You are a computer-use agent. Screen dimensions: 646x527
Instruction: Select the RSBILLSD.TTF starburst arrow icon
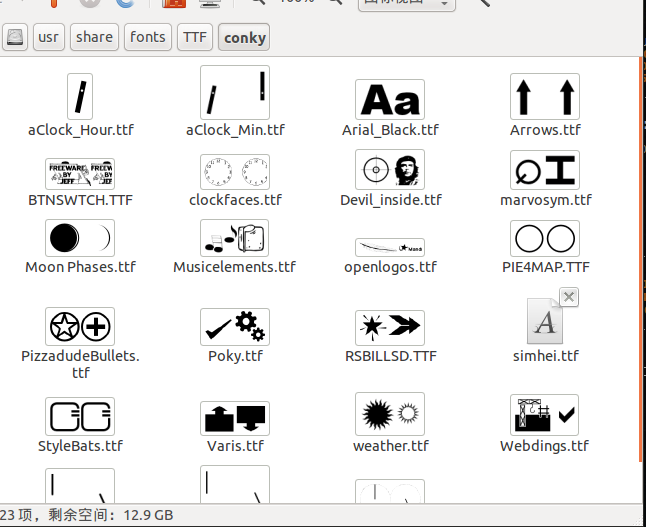coord(390,328)
